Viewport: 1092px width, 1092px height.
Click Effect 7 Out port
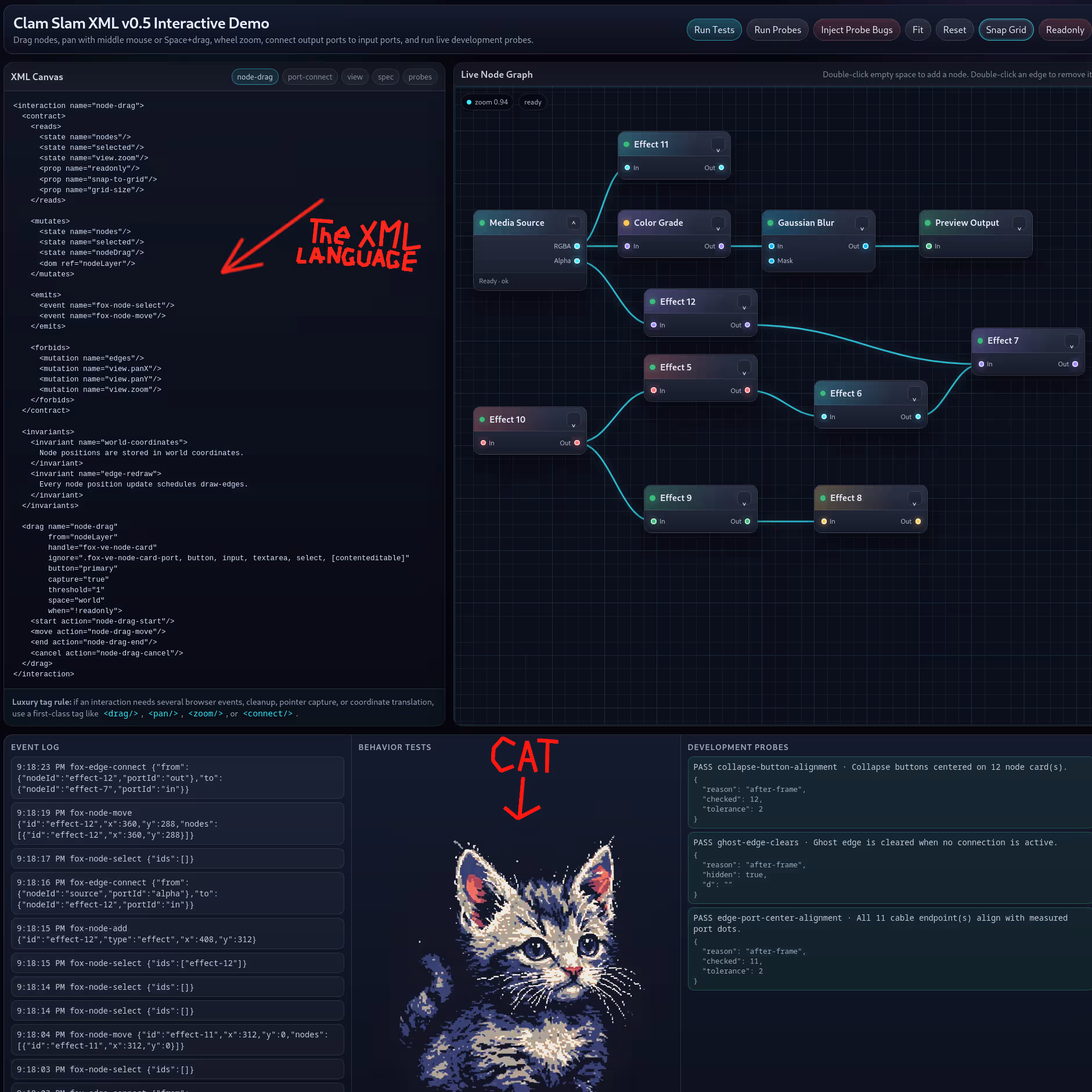1075,364
